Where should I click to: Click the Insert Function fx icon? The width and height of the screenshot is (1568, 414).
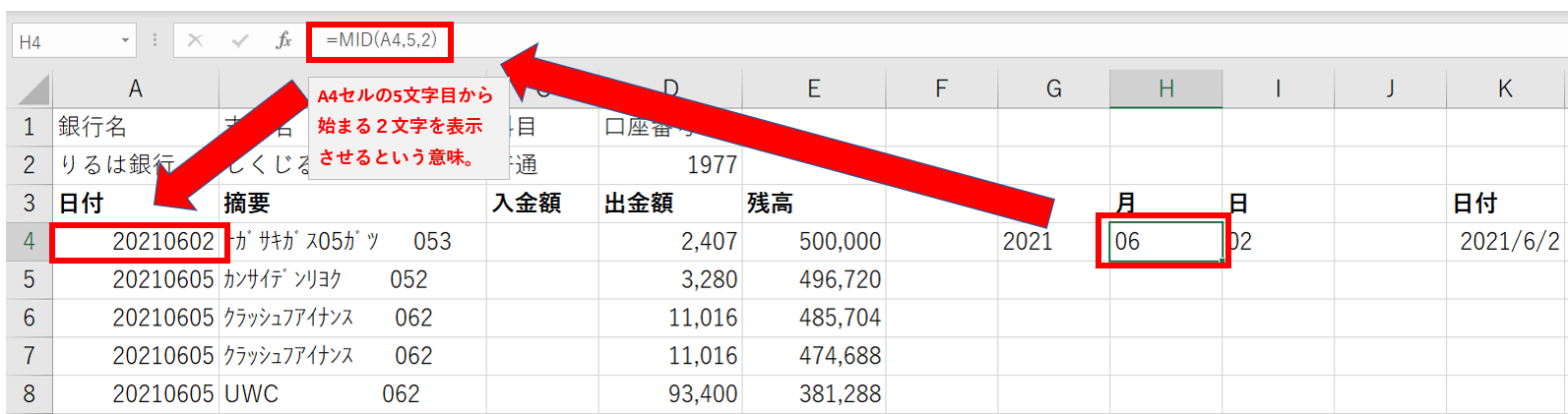pos(283,40)
